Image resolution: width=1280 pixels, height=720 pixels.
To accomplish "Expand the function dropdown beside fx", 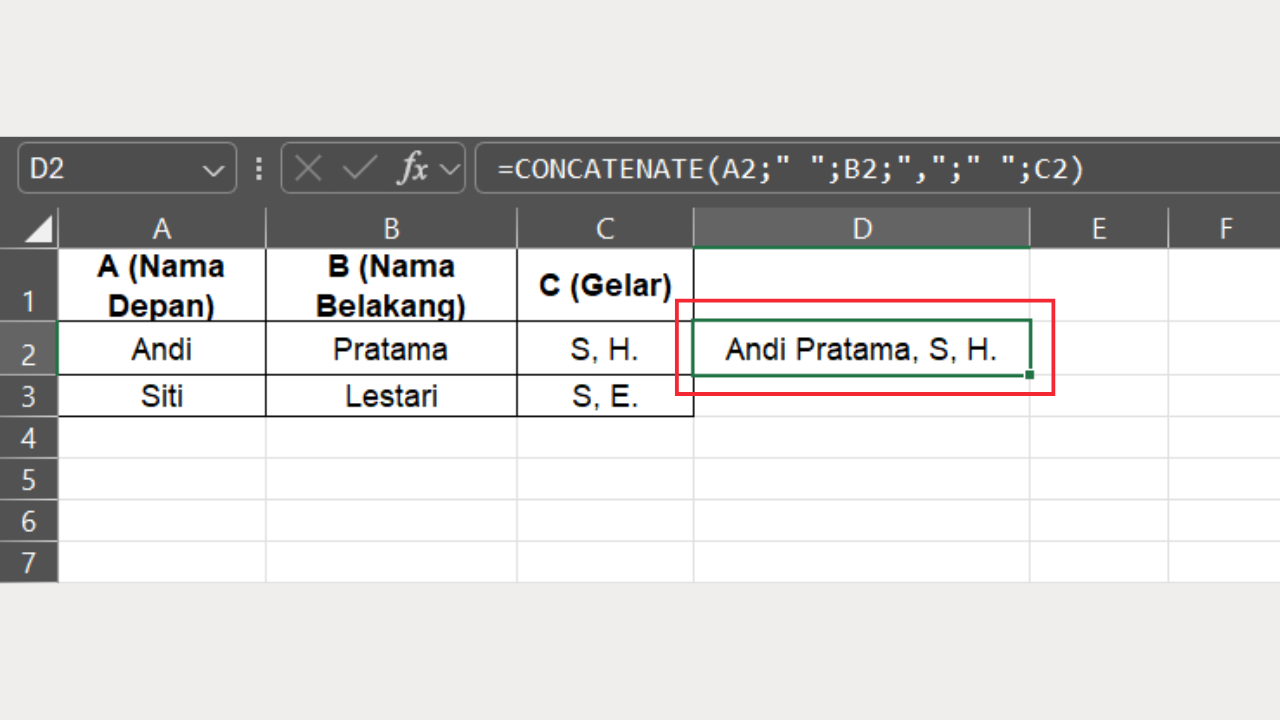I will click(x=451, y=170).
